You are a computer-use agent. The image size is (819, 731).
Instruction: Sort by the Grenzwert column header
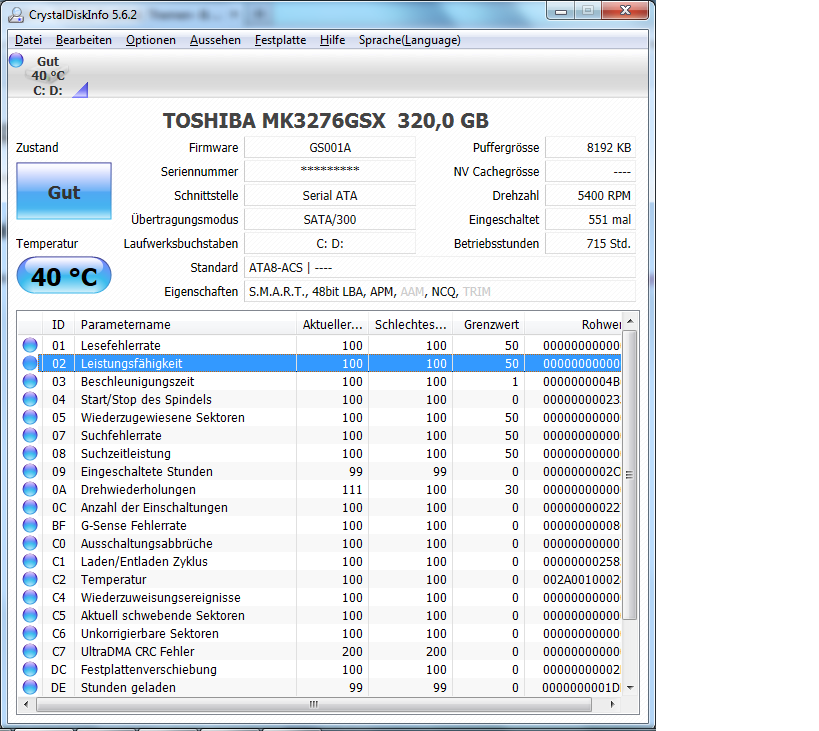[489, 325]
